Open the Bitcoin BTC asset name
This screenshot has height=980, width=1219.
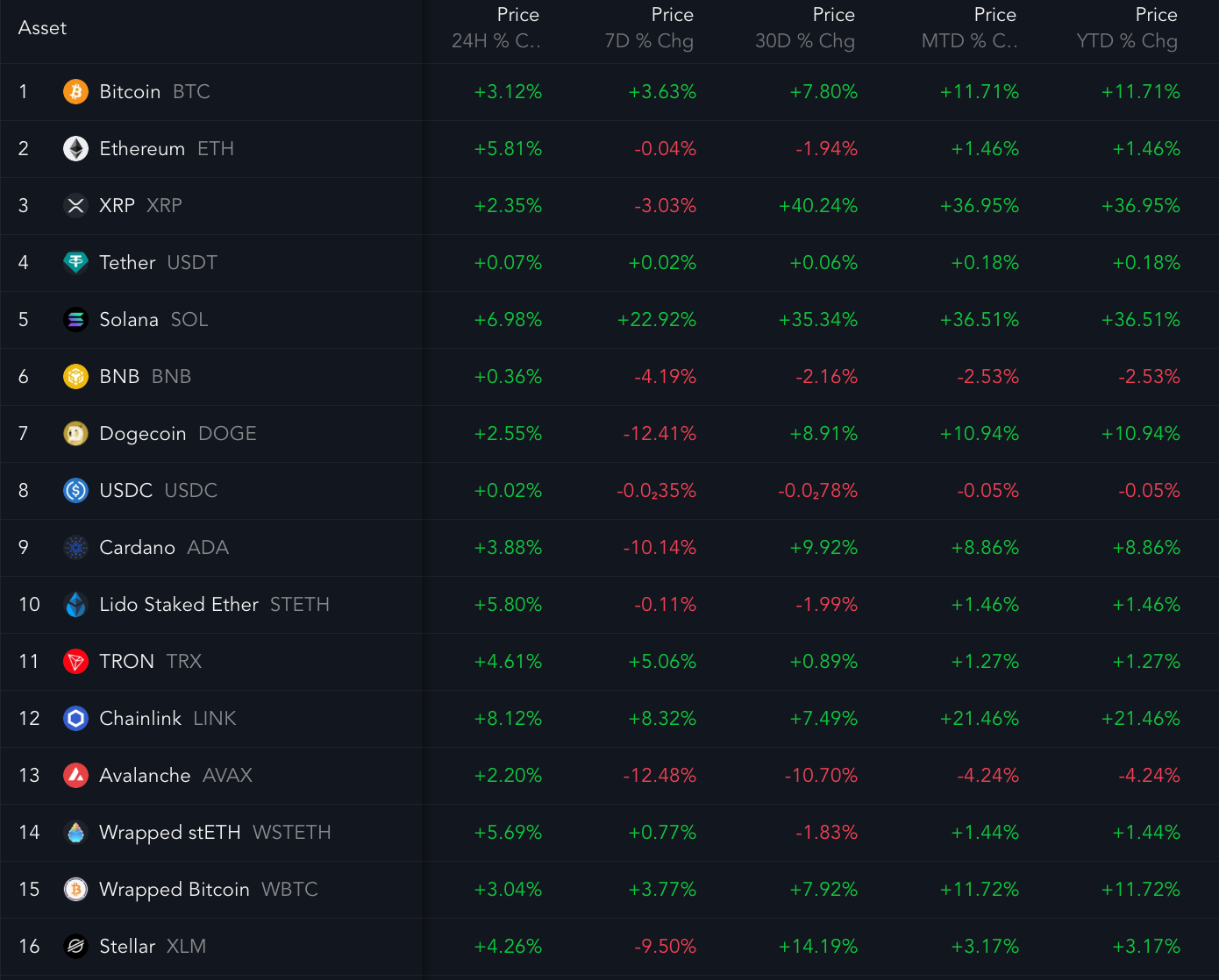pyautogui.click(x=154, y=92)
